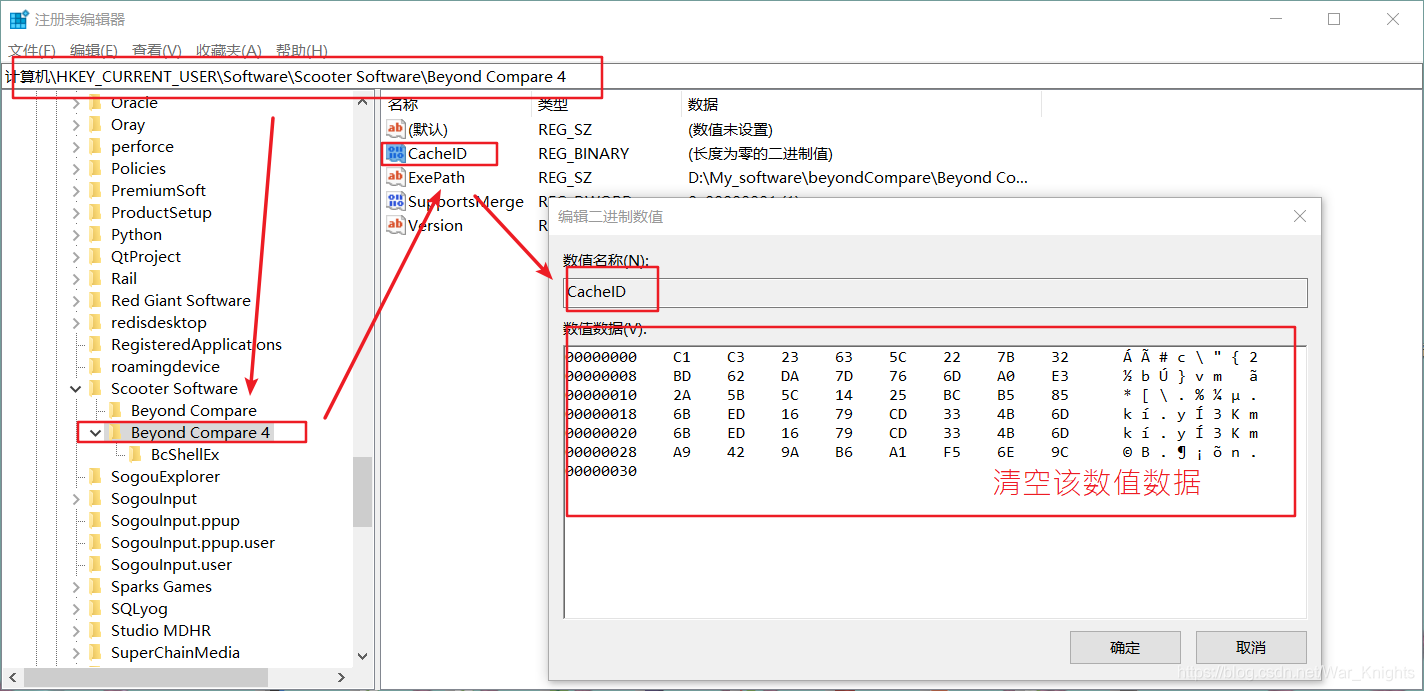Select the roamingdevice folder icon

point(96,367)
